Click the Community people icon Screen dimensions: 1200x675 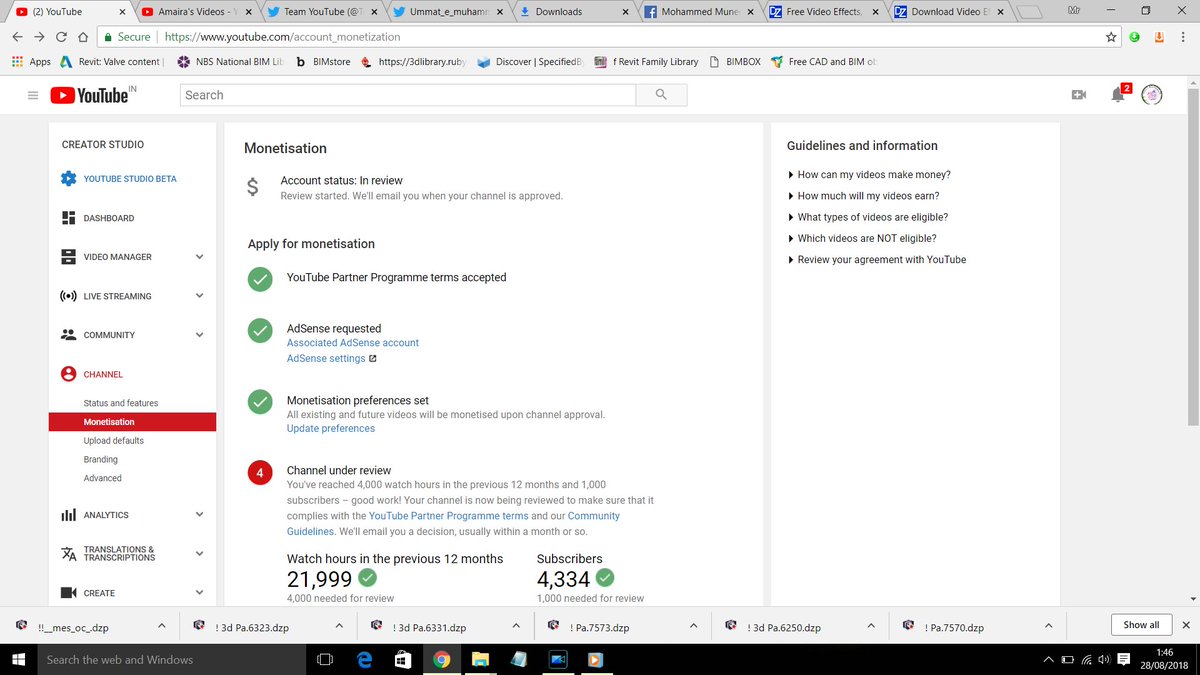pyautogui.click(x=68, y=335)
